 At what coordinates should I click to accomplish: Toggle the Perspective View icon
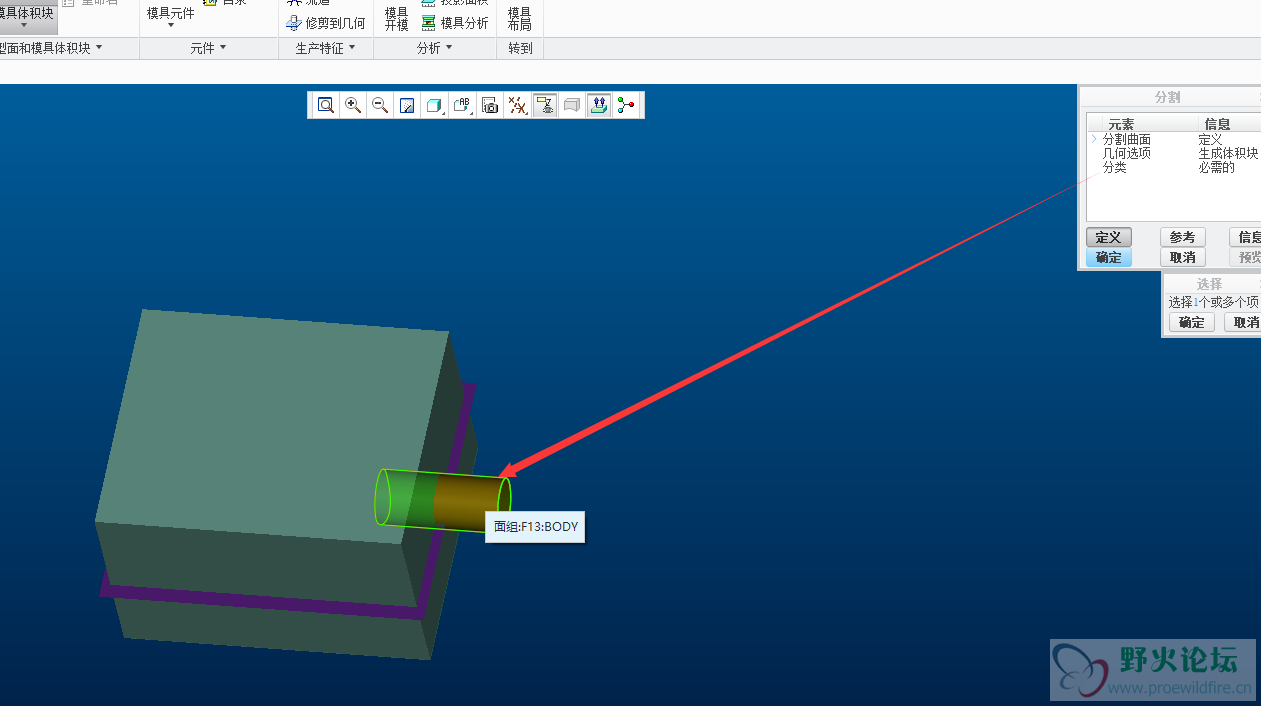pyautogui.click(x=572, y=105)
